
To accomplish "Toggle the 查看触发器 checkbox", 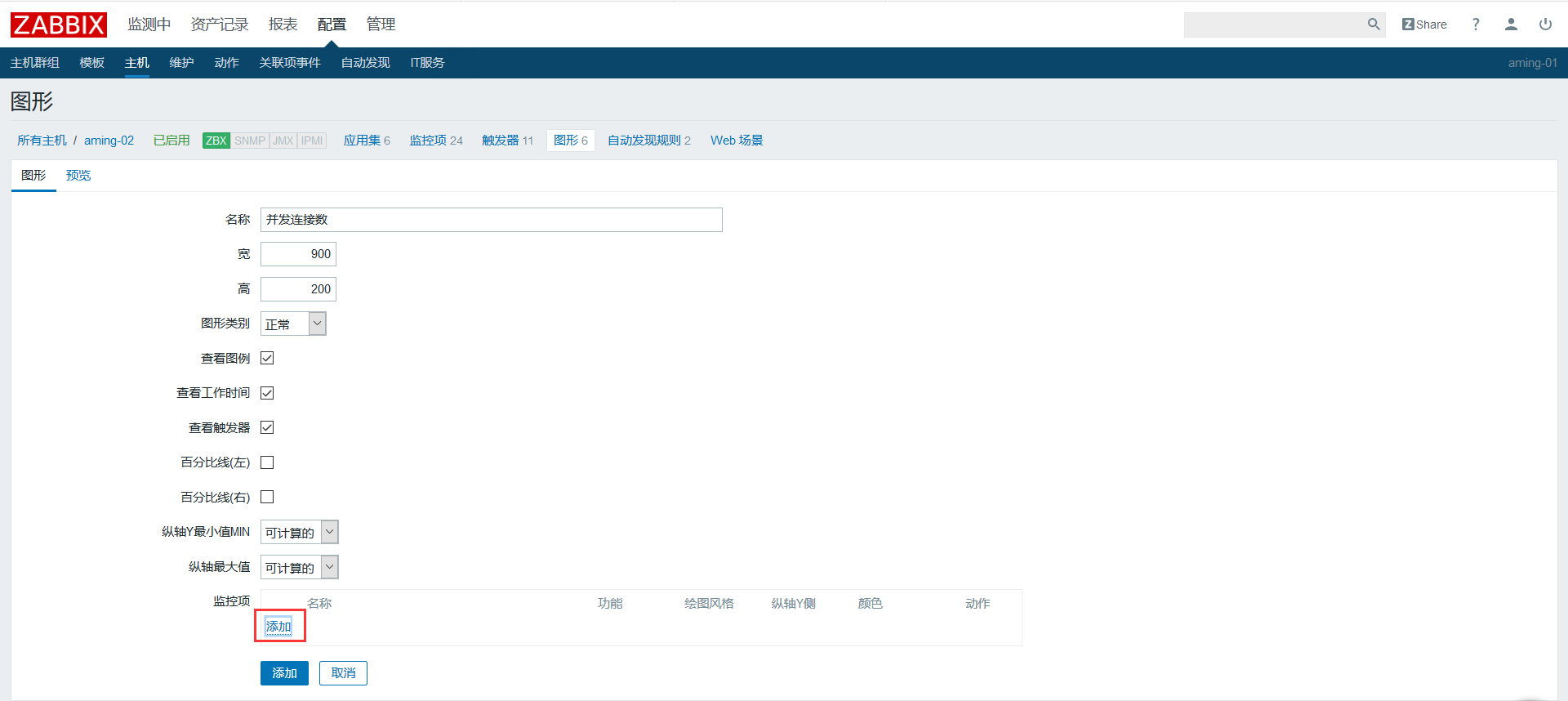I will coord(267,427).
